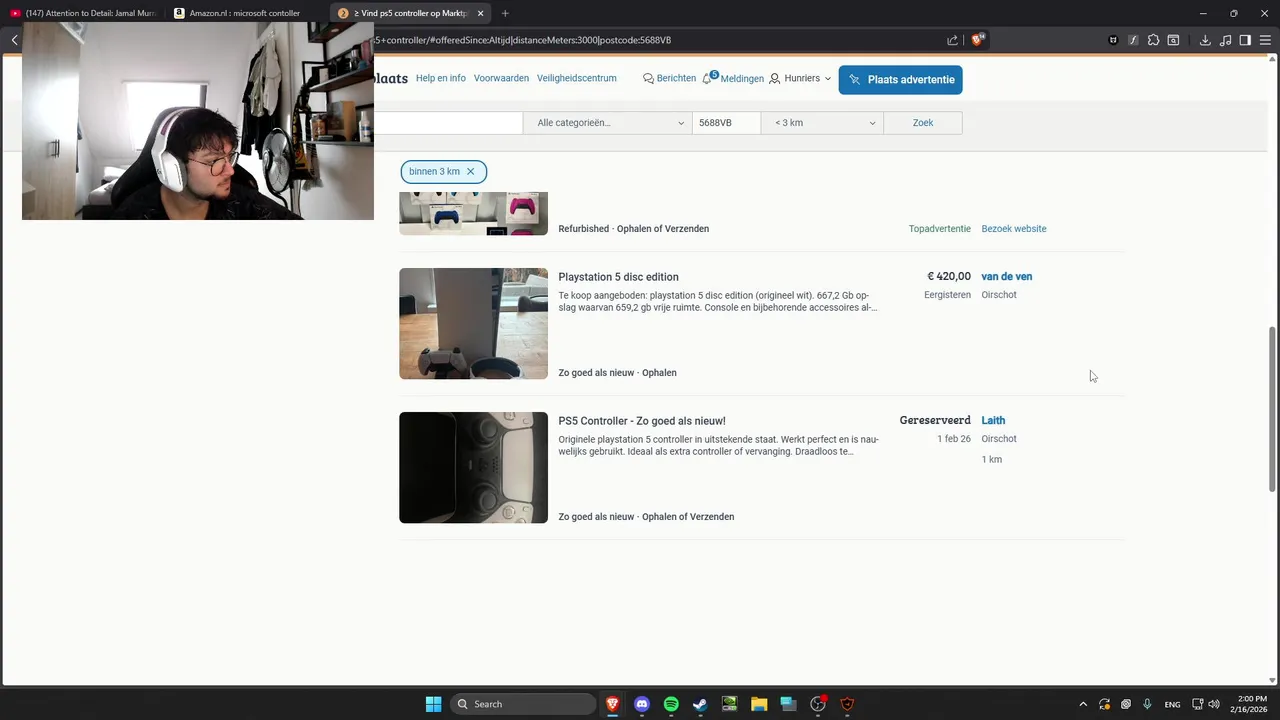Click the tab search window icon
The width and height of the screenshot is (1280, 720).
point(1173,40)
